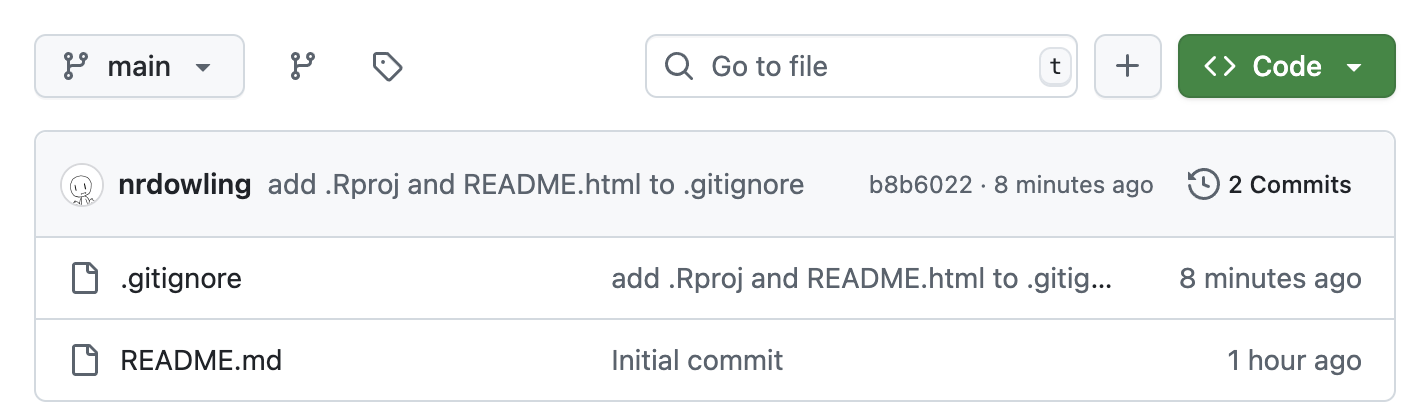Open the branches icon next to main
The width and height of the screenshot is (1416, 420).
[302, 67]
